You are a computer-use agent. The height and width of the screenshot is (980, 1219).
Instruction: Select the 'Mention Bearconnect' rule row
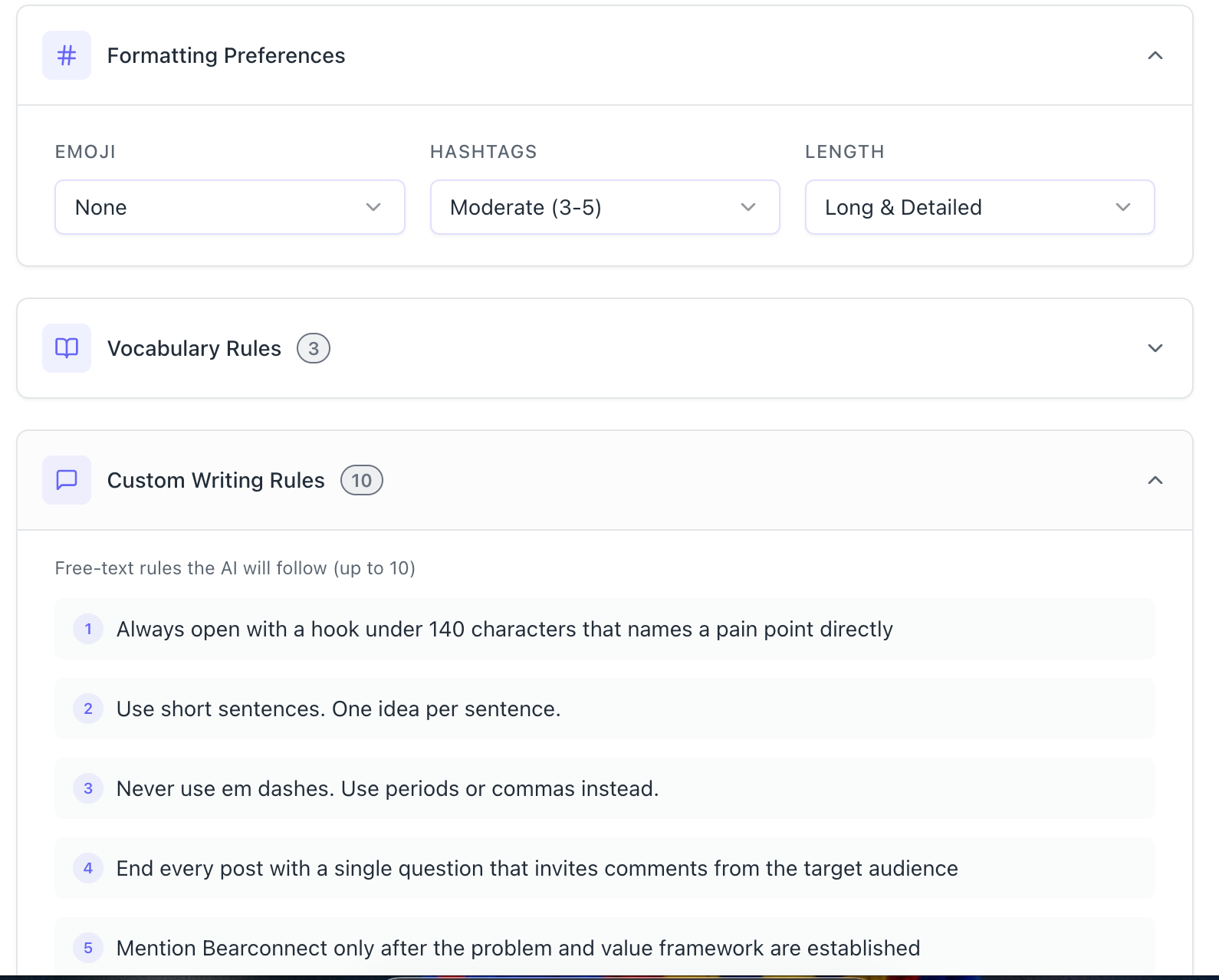coord(517,948)
